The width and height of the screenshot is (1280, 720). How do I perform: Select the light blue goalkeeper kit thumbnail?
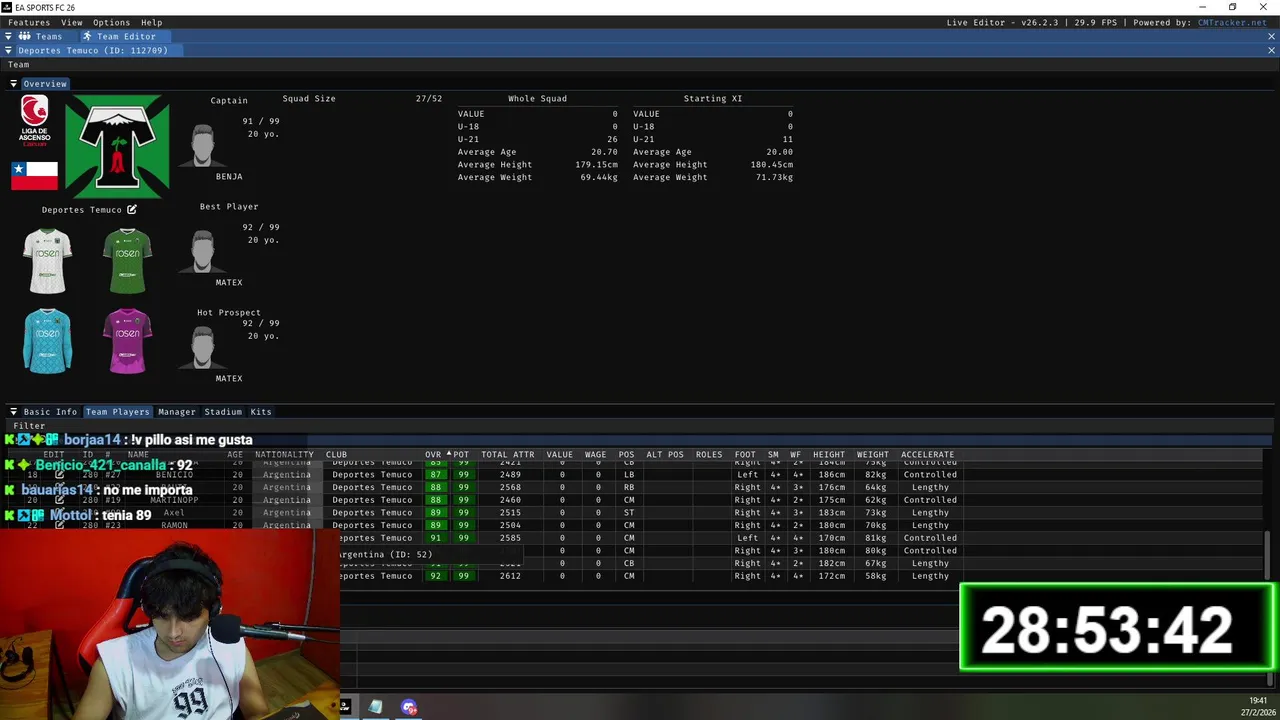click(x=48, y=341)
